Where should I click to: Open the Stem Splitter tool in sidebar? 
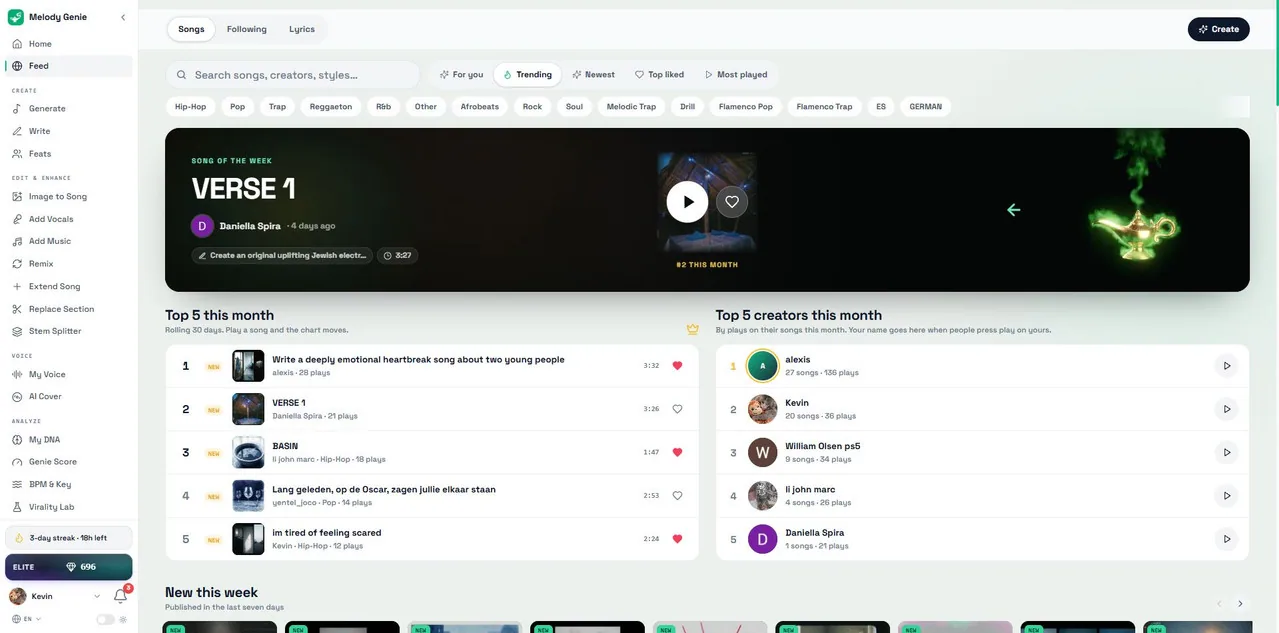[x=69, y=331]
